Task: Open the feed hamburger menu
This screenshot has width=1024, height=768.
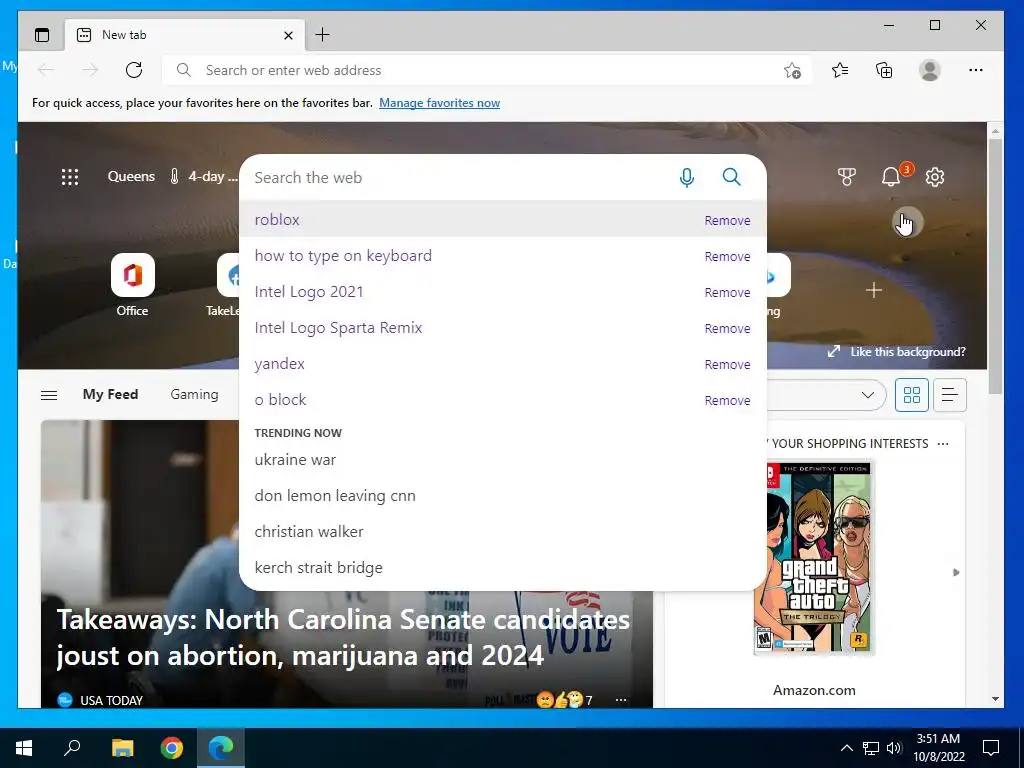Action: 49,394
